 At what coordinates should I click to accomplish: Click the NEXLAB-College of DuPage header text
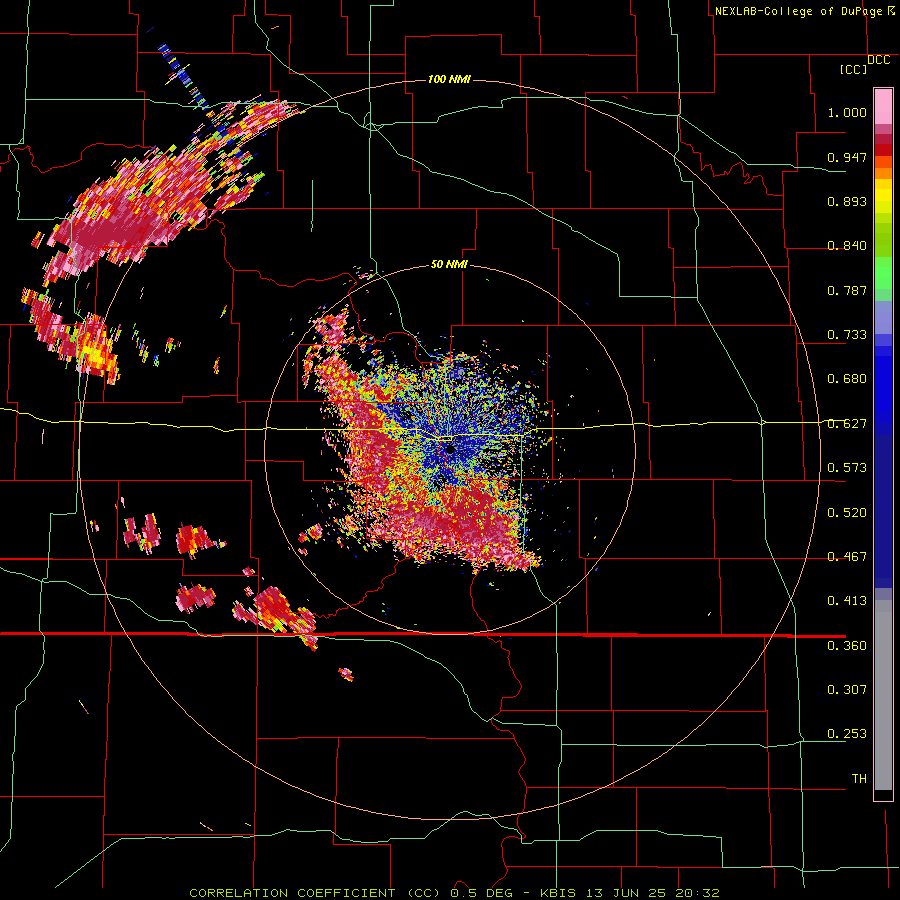tap(798, 11)
